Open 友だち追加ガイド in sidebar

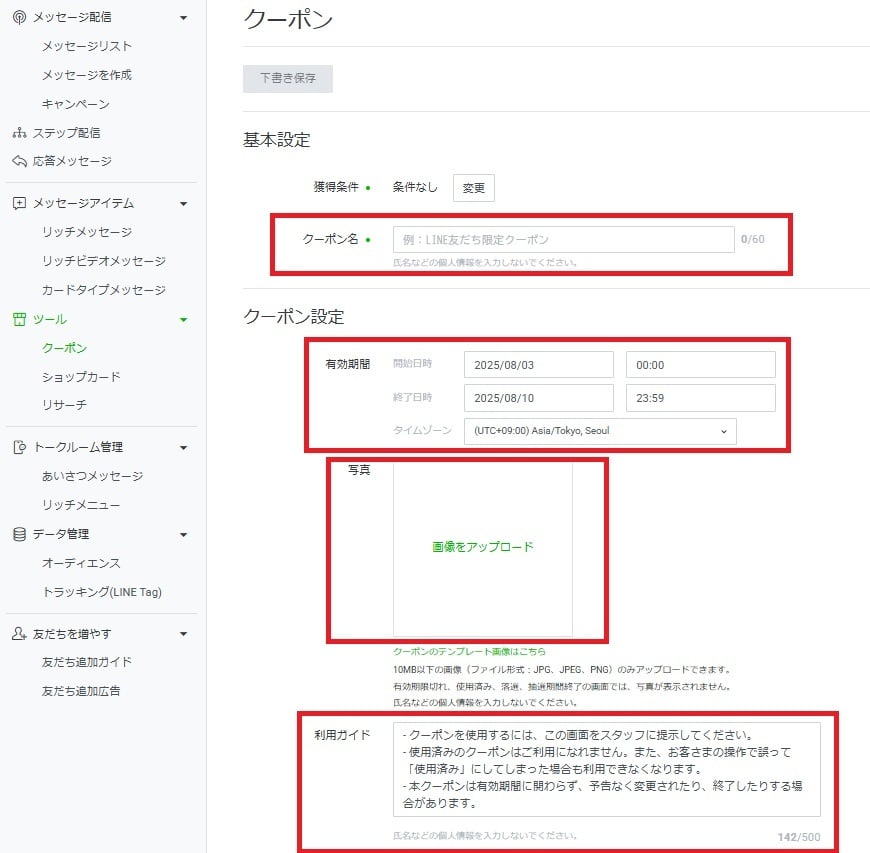tap(87, 662)
